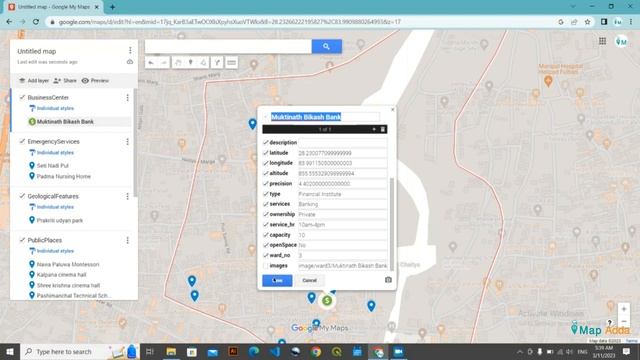Select the add marker tool

[x=191, y=62]
